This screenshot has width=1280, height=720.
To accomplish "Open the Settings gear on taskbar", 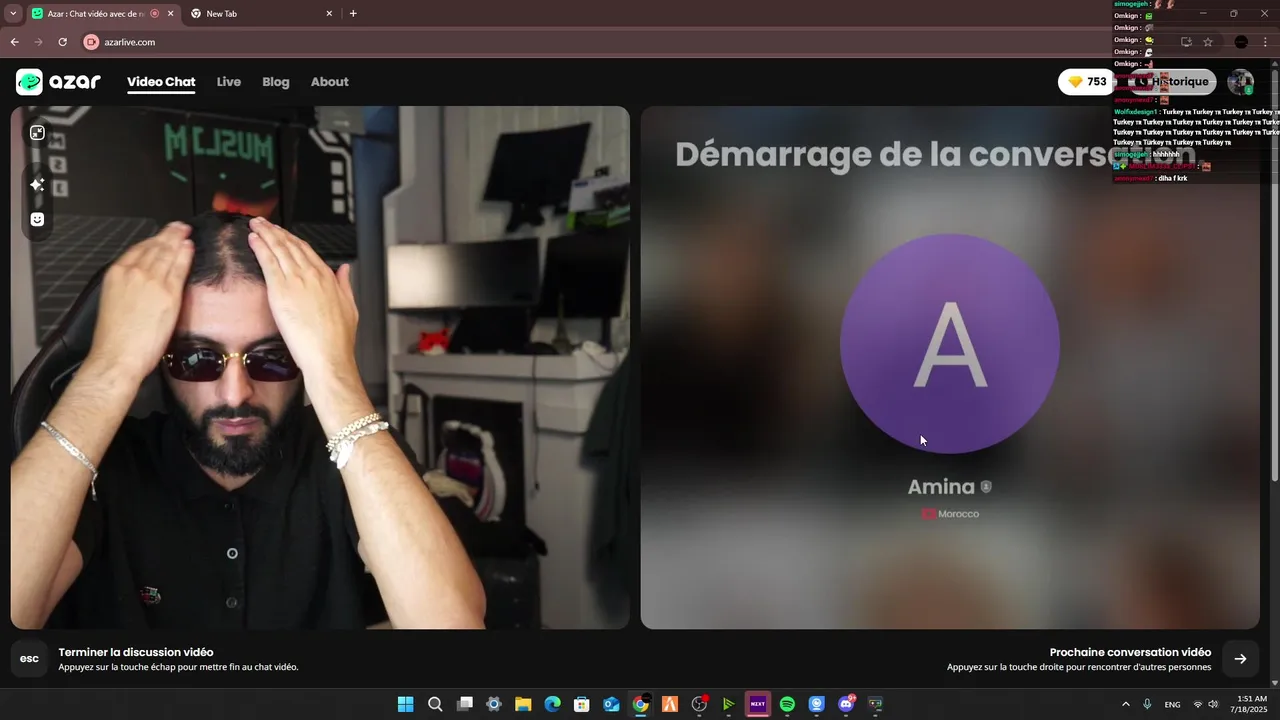I will coord(493,704).
